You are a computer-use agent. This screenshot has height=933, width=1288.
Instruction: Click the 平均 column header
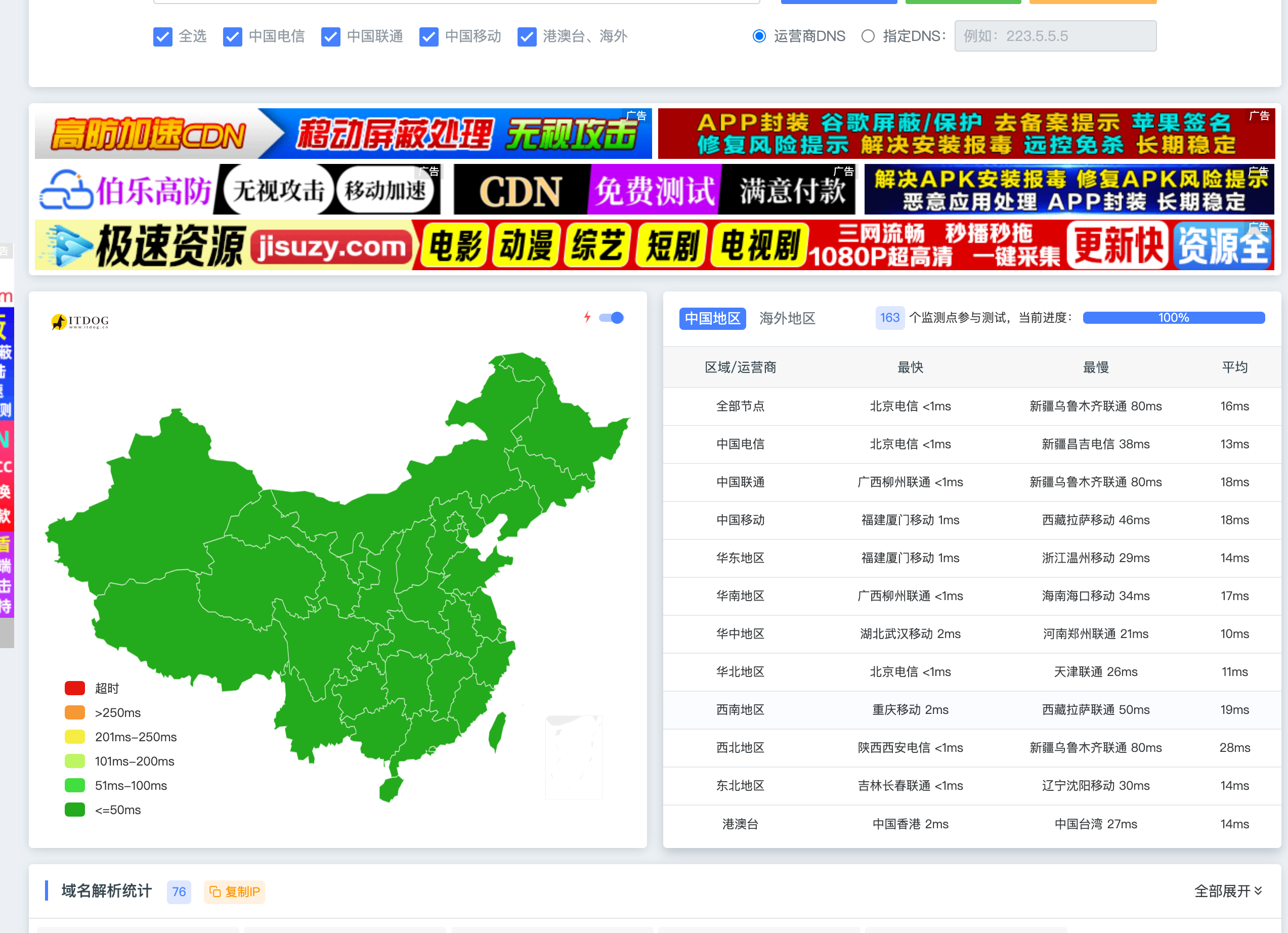coord(1234,368)
